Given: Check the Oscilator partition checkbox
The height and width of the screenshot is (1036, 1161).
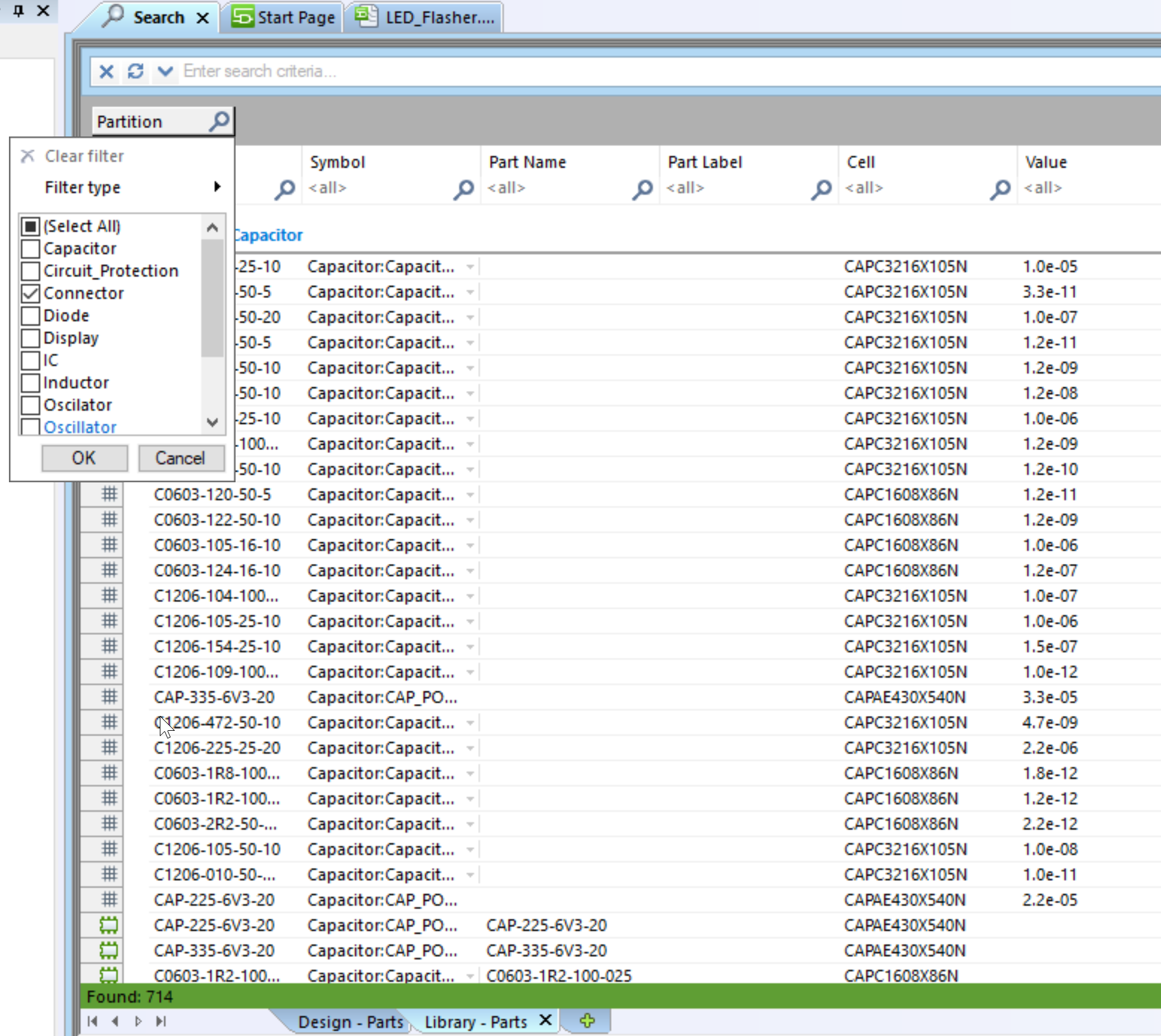Looking at the screenshot, I should point(30,405).
